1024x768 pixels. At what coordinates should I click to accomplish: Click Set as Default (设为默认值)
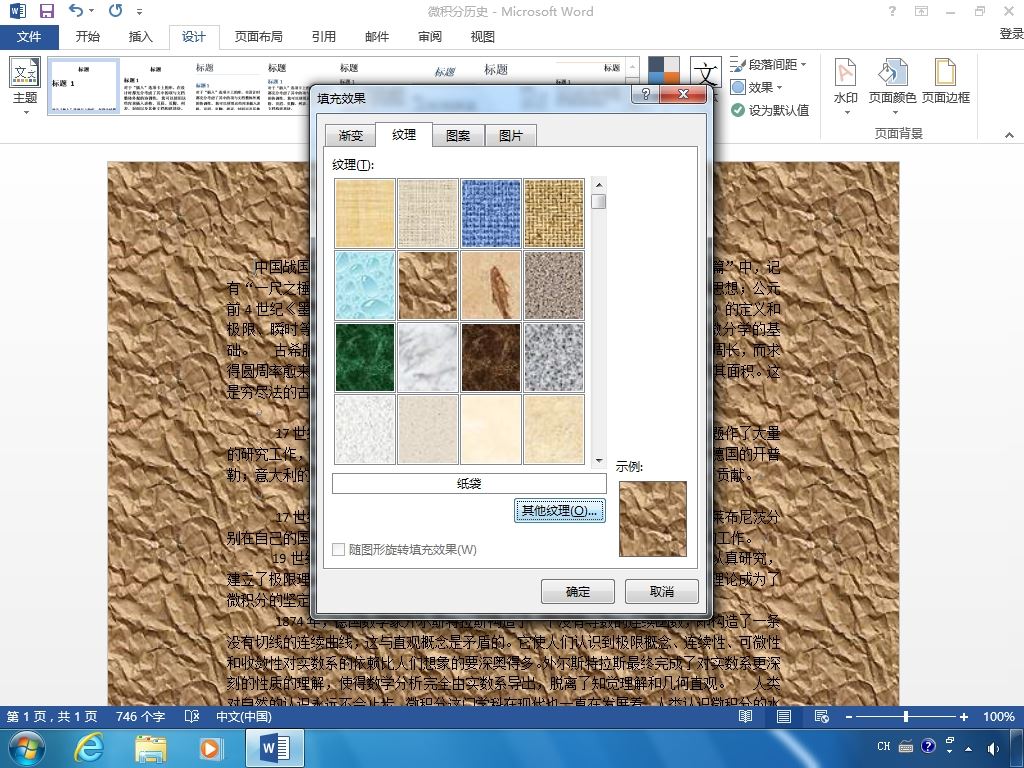pos(769,110)
